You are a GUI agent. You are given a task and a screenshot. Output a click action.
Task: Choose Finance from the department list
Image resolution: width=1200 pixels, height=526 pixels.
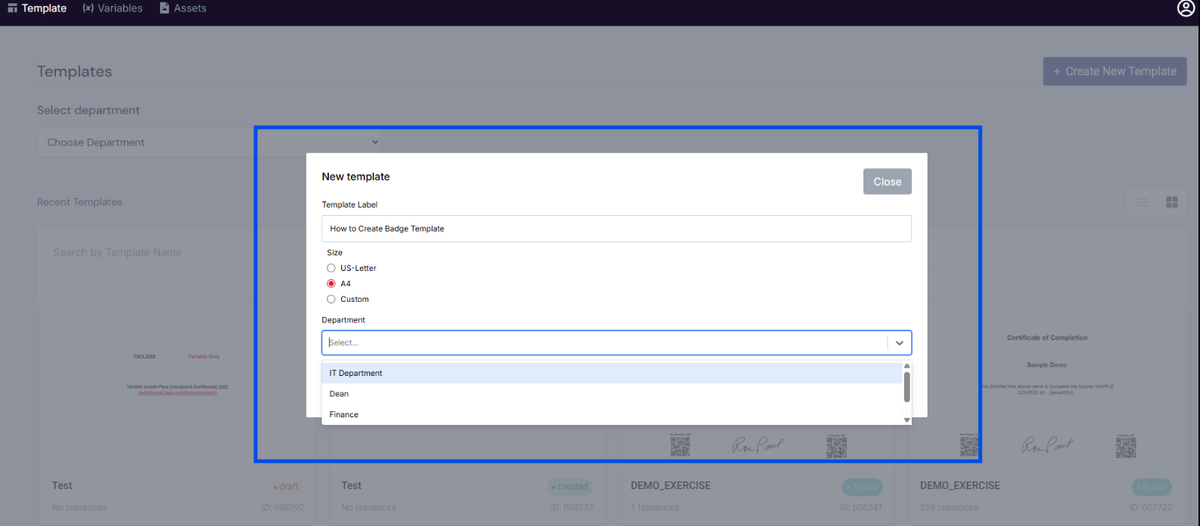(612, 414)
